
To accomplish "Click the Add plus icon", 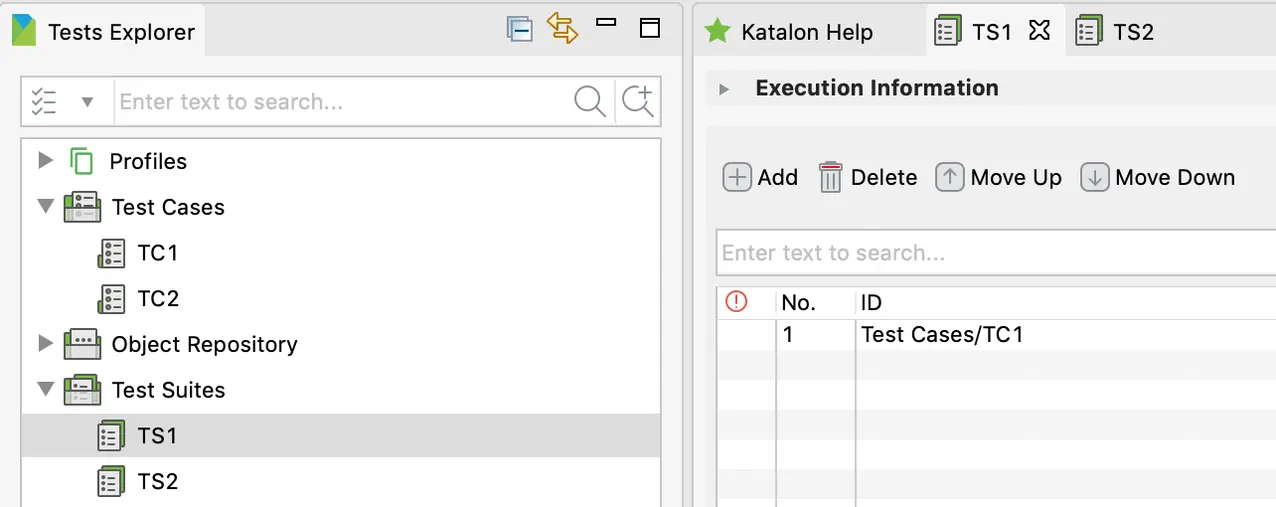I will click(x=736, y=178).
